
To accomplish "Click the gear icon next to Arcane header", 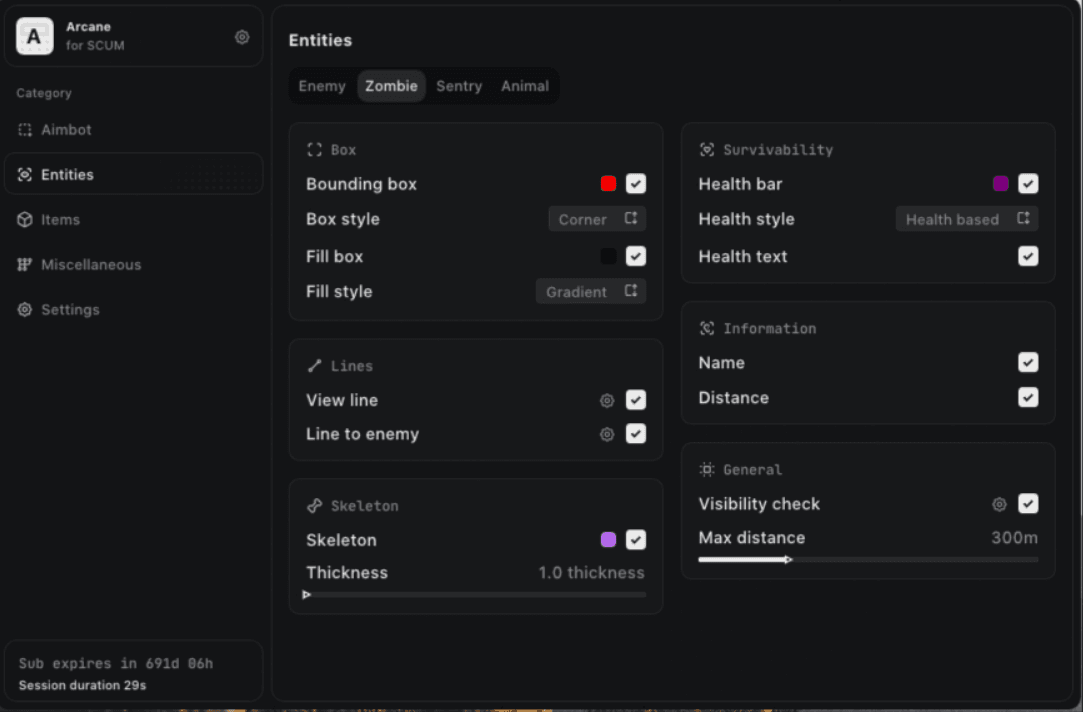I will pyautogui.click(x=242, y=37).
